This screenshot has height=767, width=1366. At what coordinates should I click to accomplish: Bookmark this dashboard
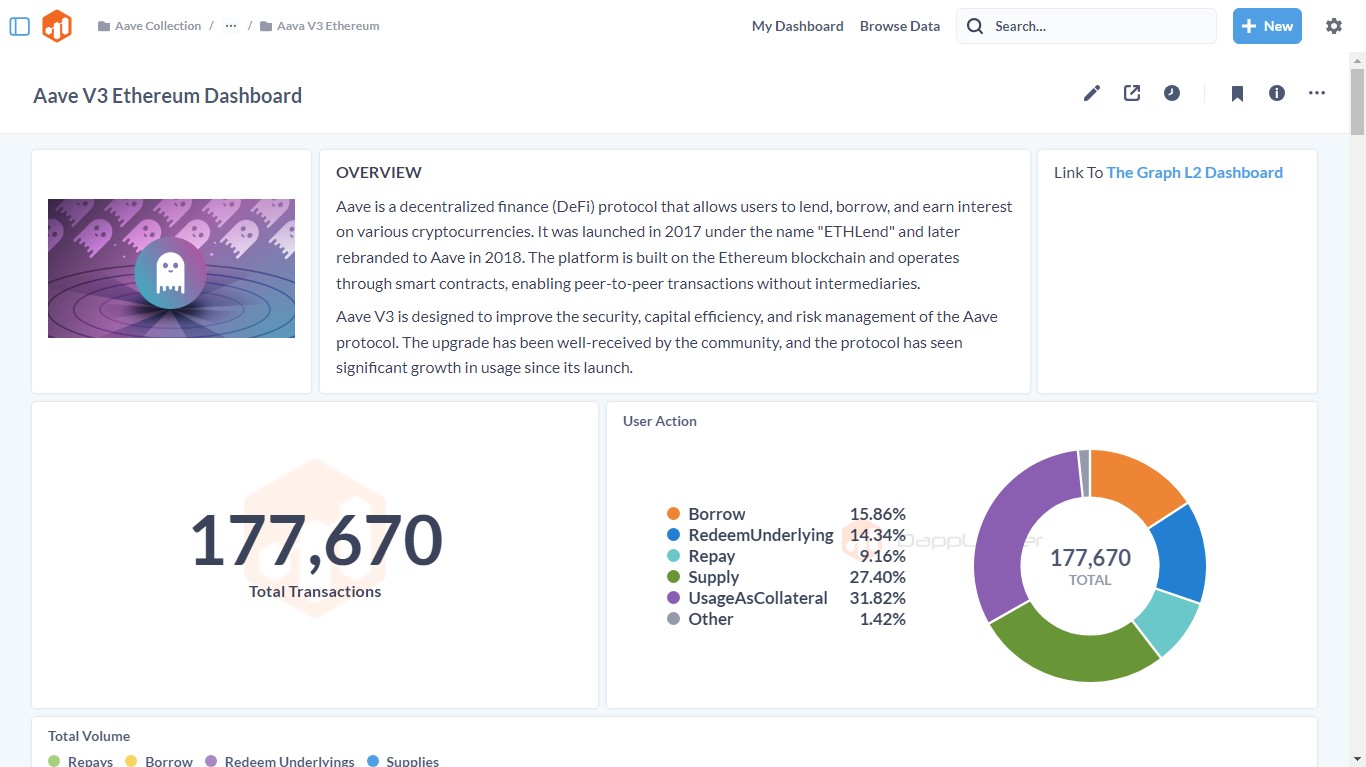(1237, 93)
